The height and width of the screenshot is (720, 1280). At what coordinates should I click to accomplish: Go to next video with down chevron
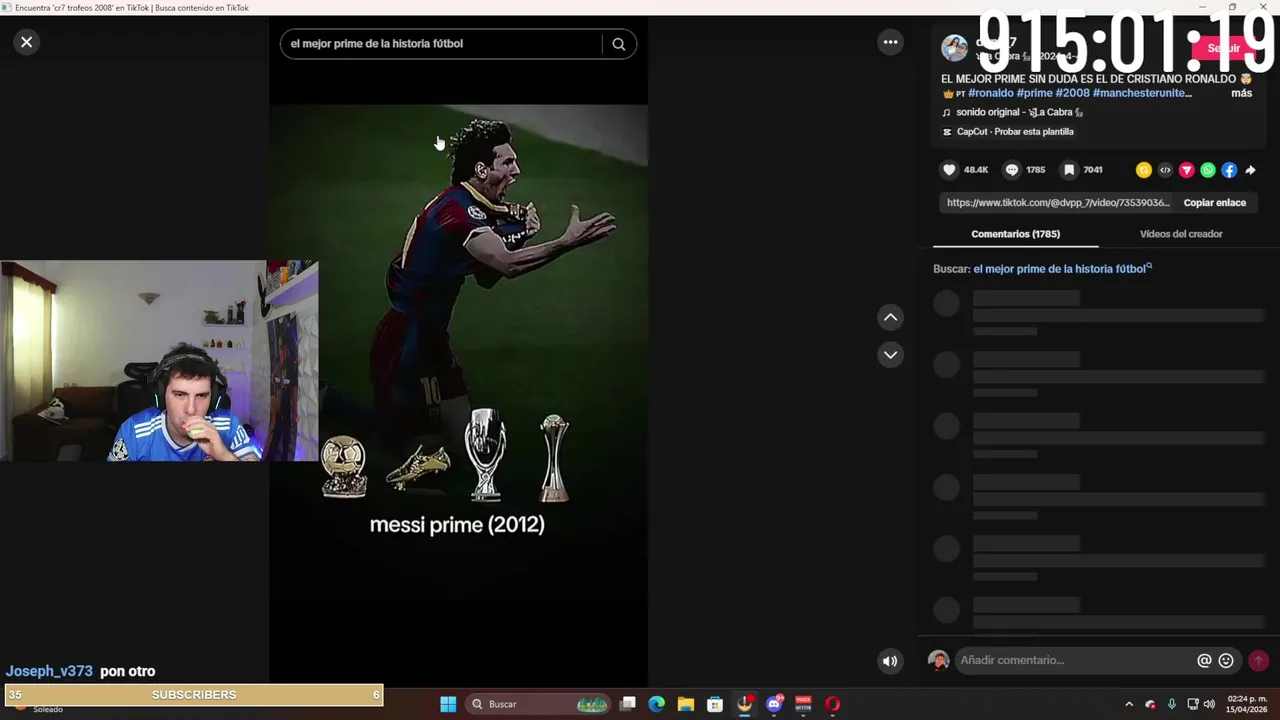pyautogui.click(x=890, y=355)
